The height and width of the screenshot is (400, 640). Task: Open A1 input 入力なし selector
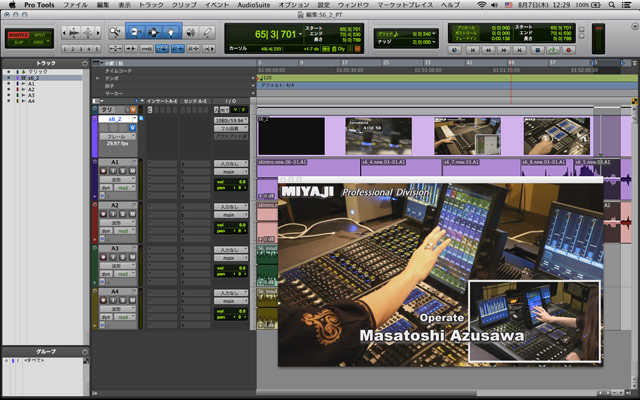coord(231,164)
